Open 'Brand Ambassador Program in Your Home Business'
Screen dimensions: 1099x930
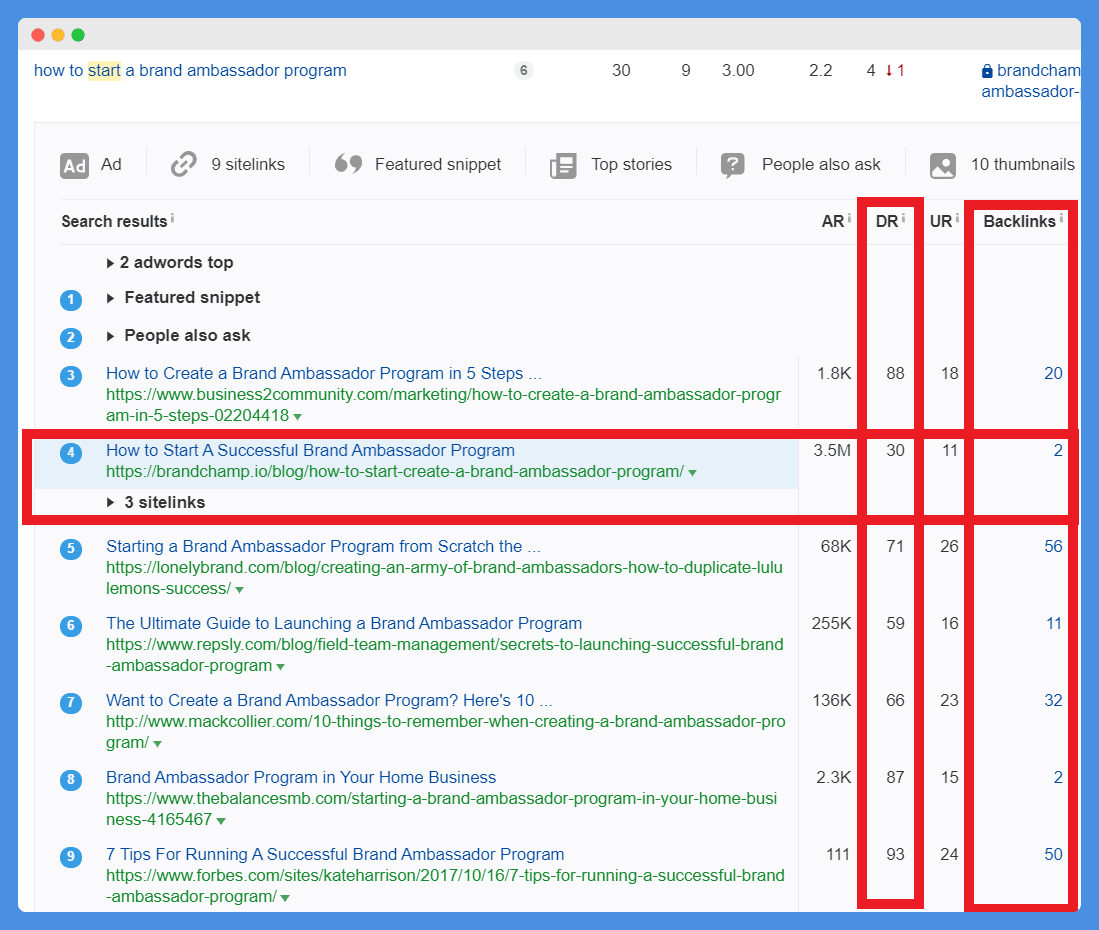(x=301, y=778)
